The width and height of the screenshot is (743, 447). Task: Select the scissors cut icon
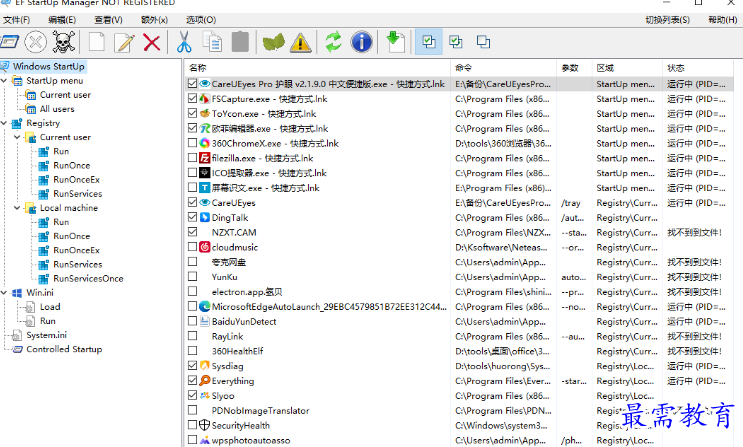click(x=184, y=42)
